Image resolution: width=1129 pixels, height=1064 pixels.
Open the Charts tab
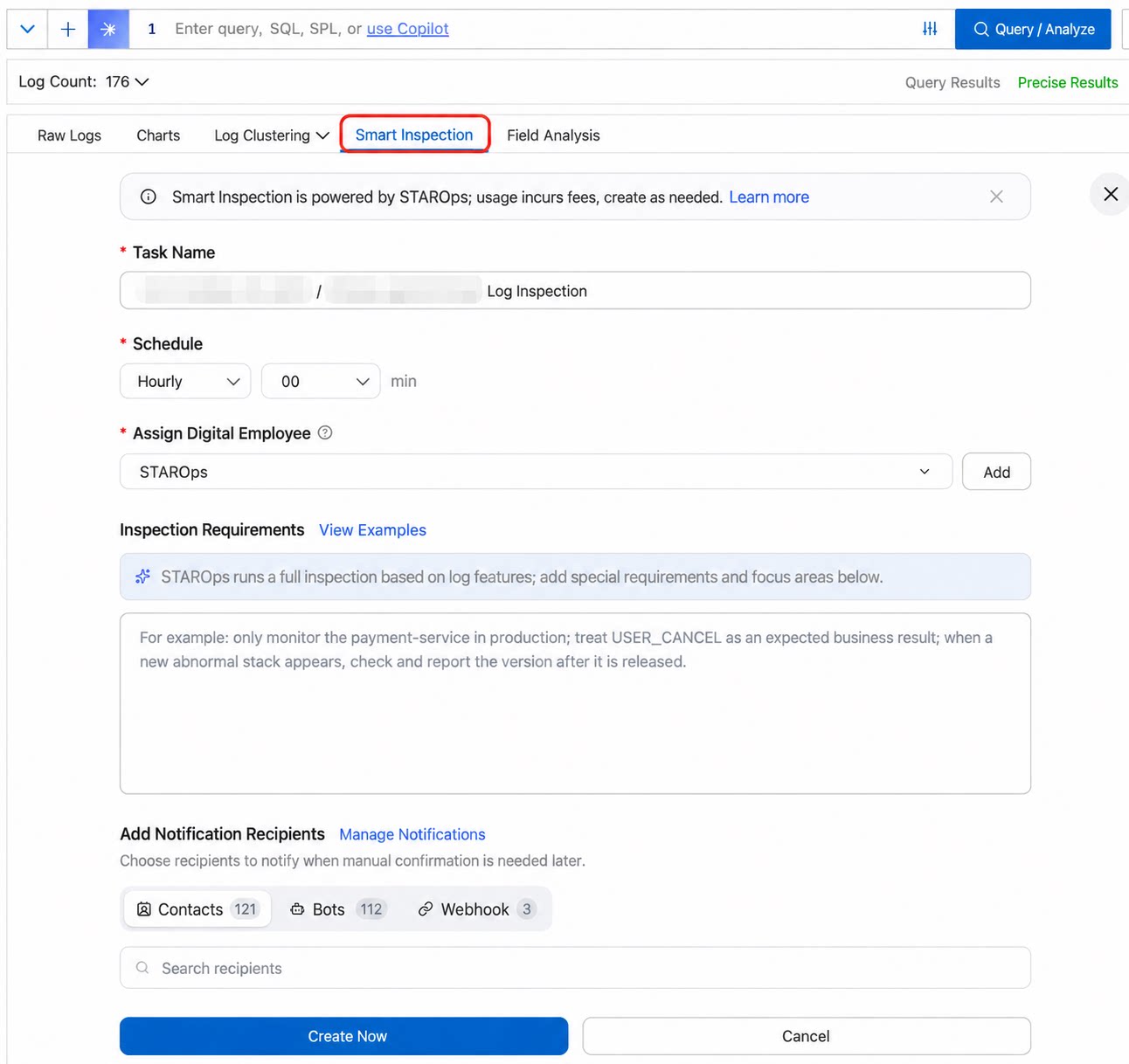(158, 135)
